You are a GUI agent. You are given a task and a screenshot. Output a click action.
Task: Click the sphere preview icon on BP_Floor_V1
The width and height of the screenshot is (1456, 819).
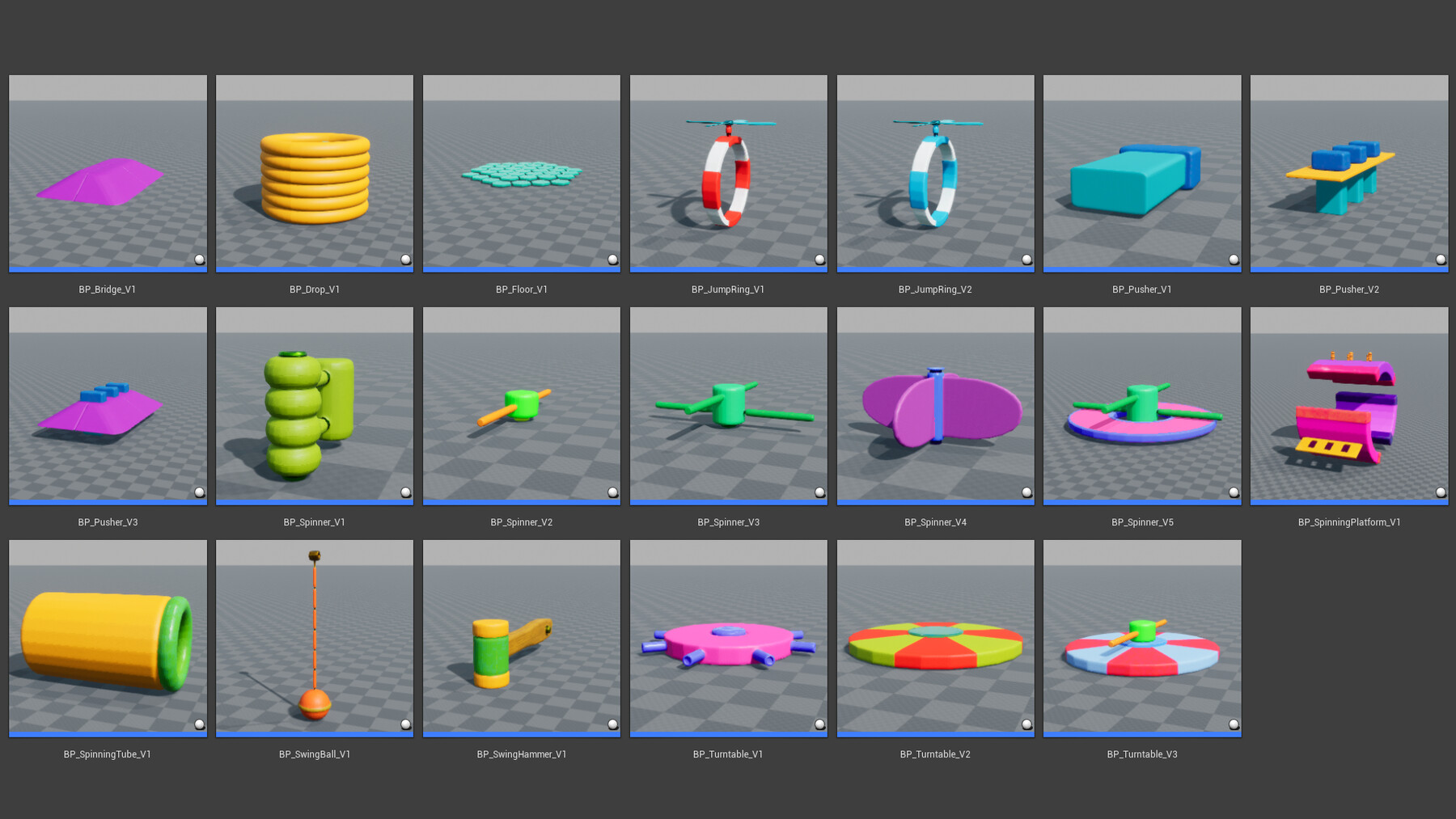[x=611, y=259]
